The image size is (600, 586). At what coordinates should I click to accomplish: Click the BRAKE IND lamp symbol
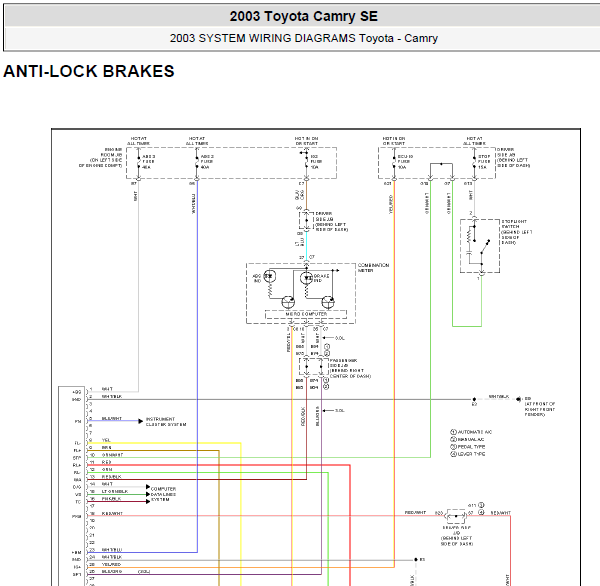pos(307,278)
